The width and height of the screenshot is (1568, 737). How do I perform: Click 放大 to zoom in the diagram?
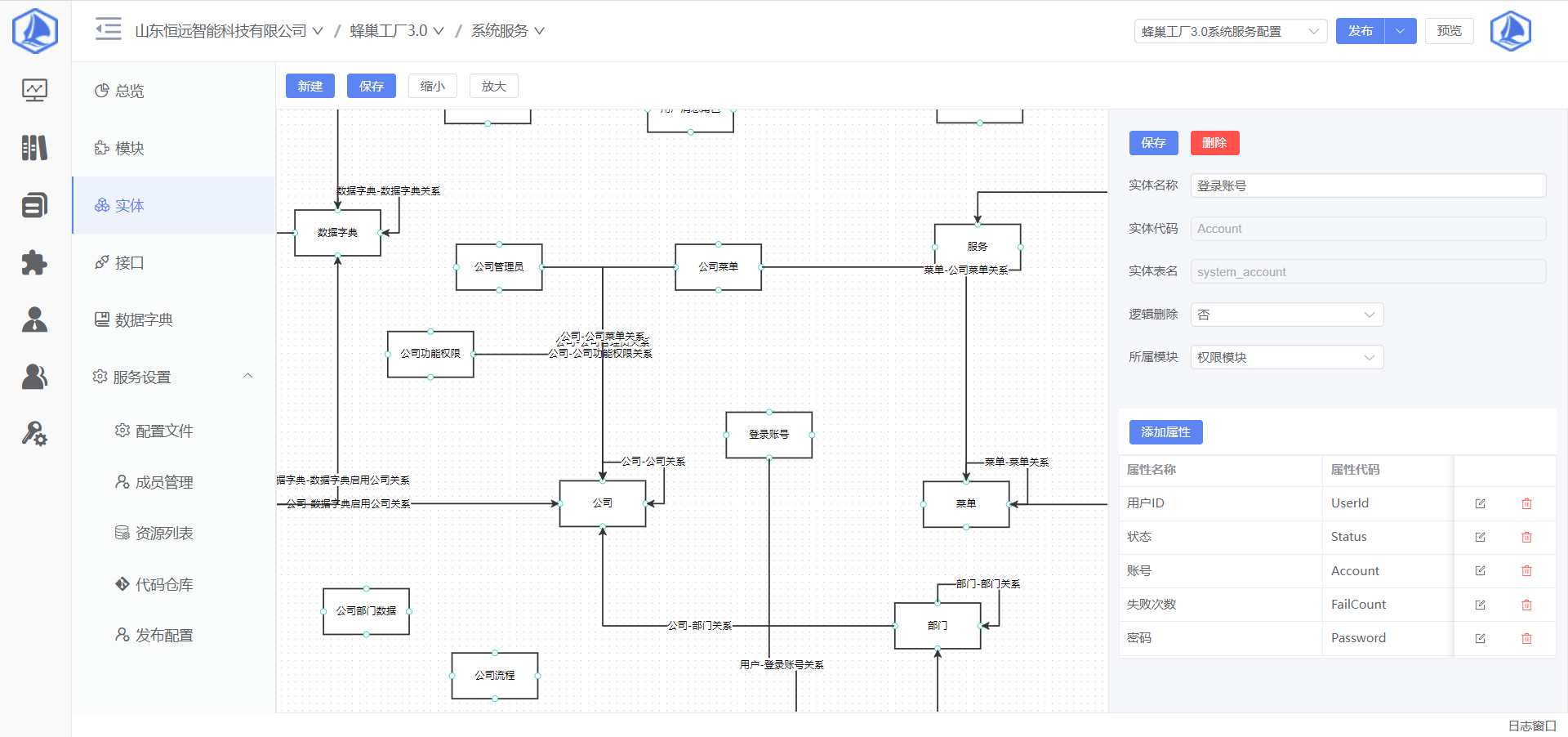pos(494,86)
